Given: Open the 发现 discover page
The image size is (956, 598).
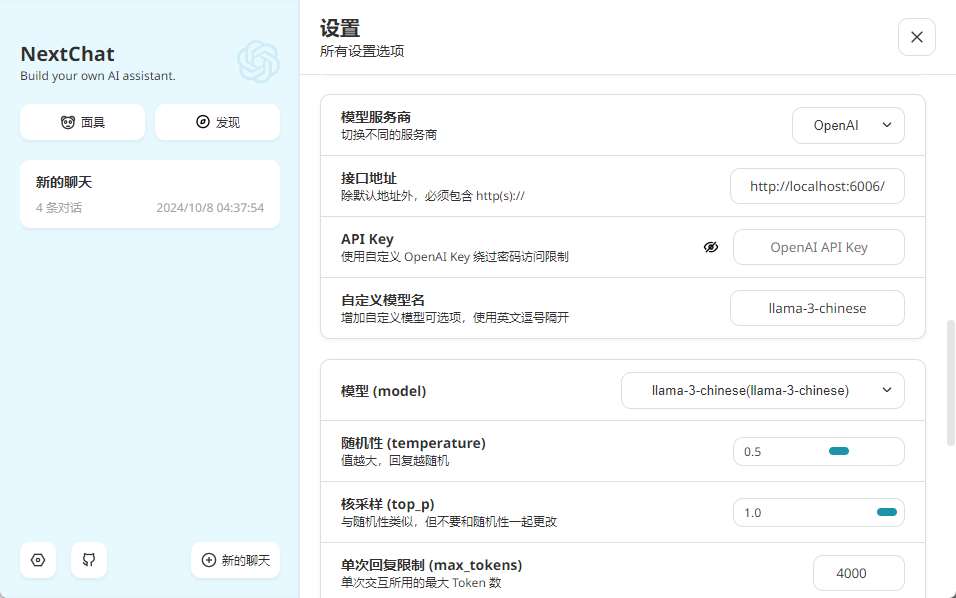Looking at the screenshot, I should pyautogui.click(x=218, y=122).
